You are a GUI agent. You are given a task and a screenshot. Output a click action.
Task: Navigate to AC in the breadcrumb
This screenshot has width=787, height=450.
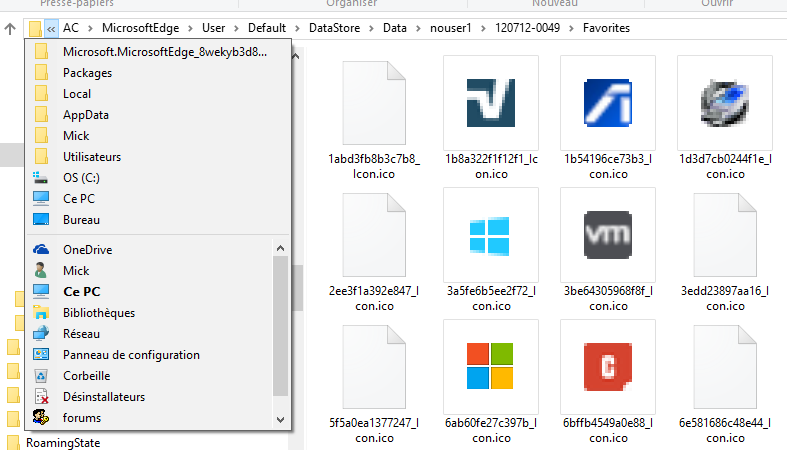pyautogui.click(x=71, y=28)
